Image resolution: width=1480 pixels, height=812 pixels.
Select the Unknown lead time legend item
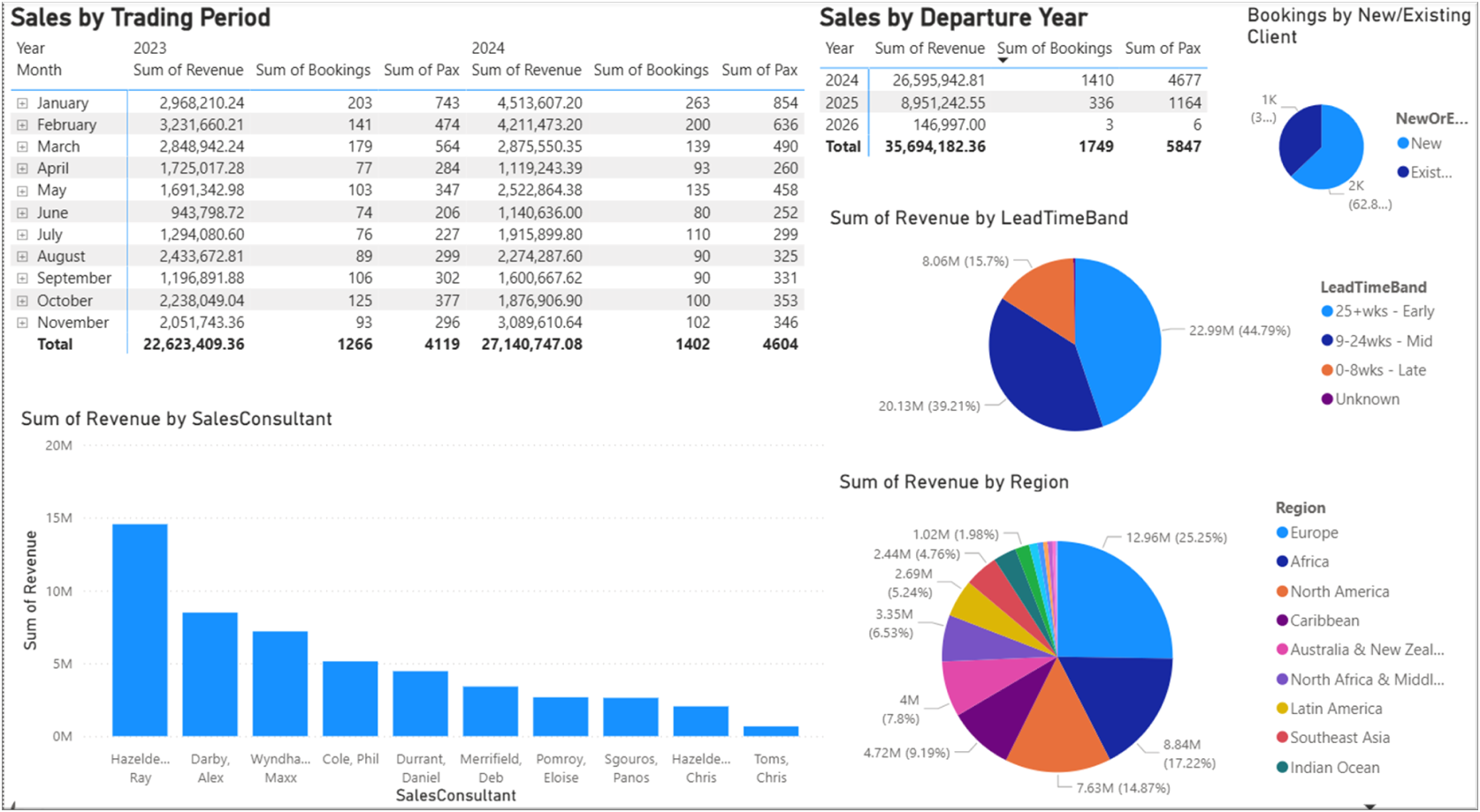[x=1360, y=399]
